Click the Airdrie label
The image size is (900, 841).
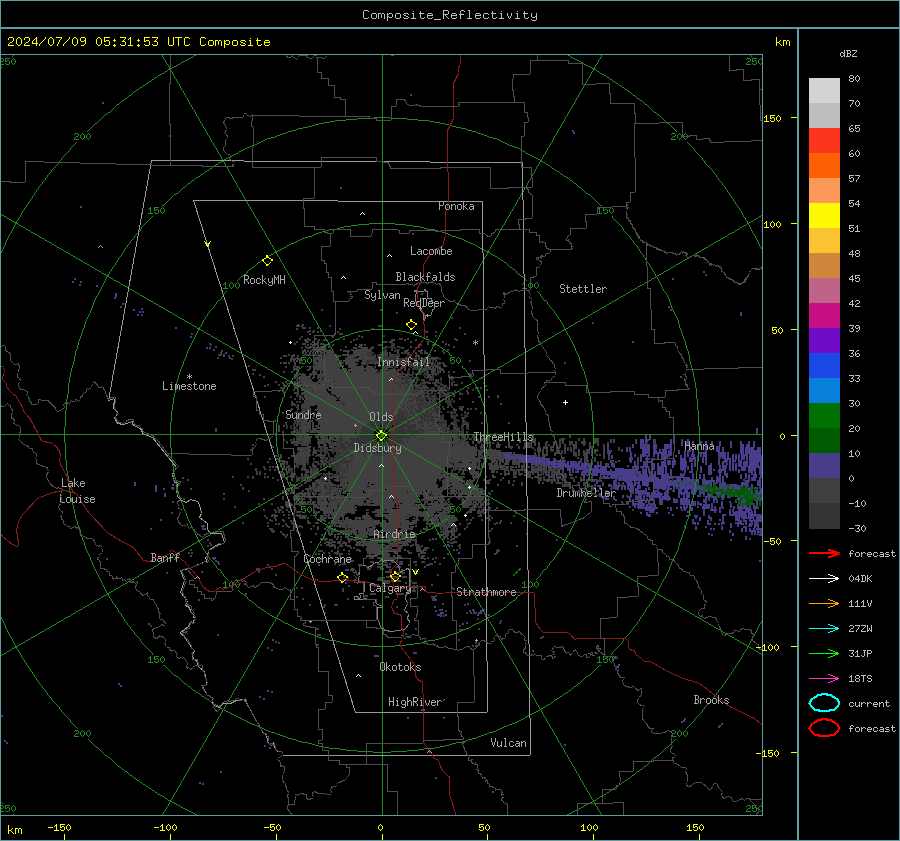394,534
